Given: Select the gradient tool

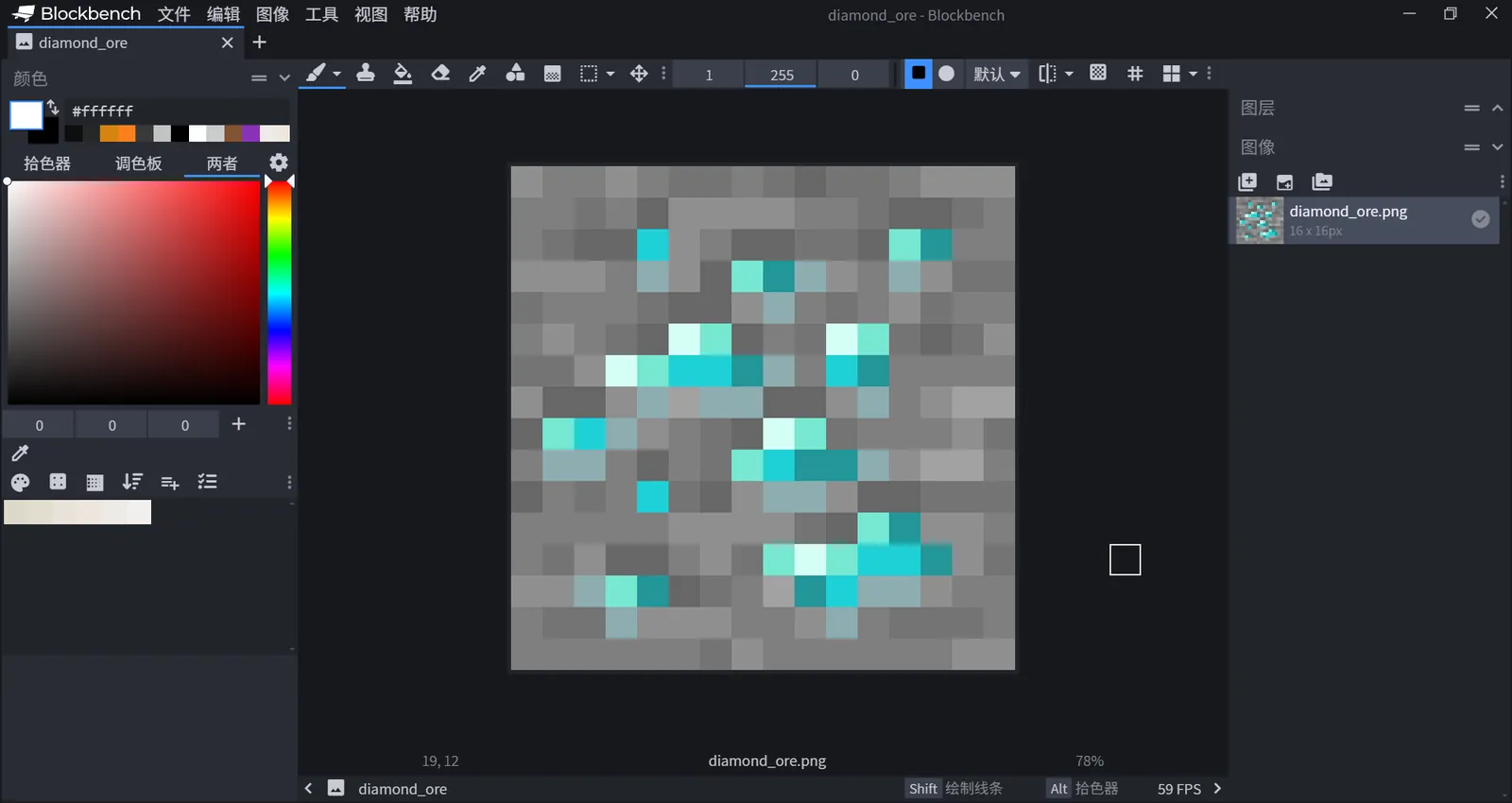Looking at the screenshot, I should coord(553,74).
